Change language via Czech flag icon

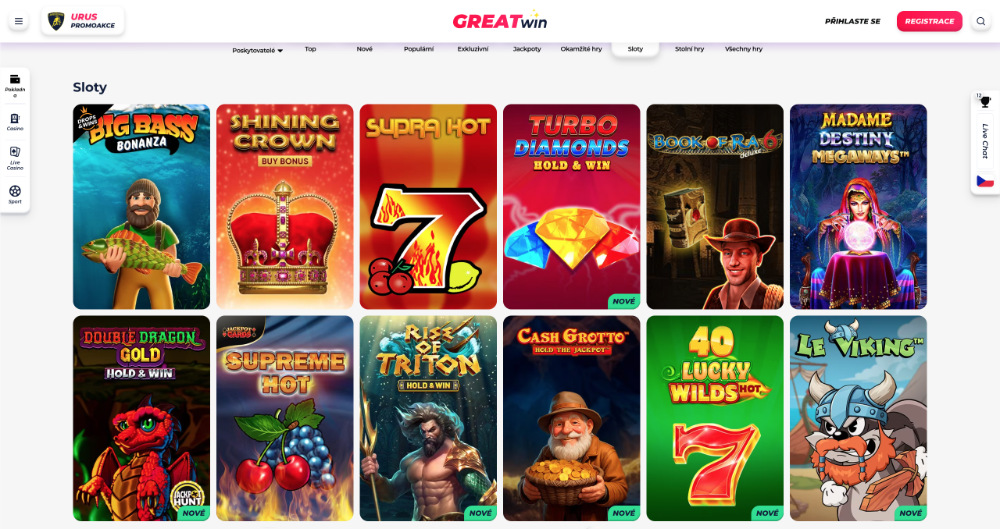pyautogui.click(x=985, y=181)
